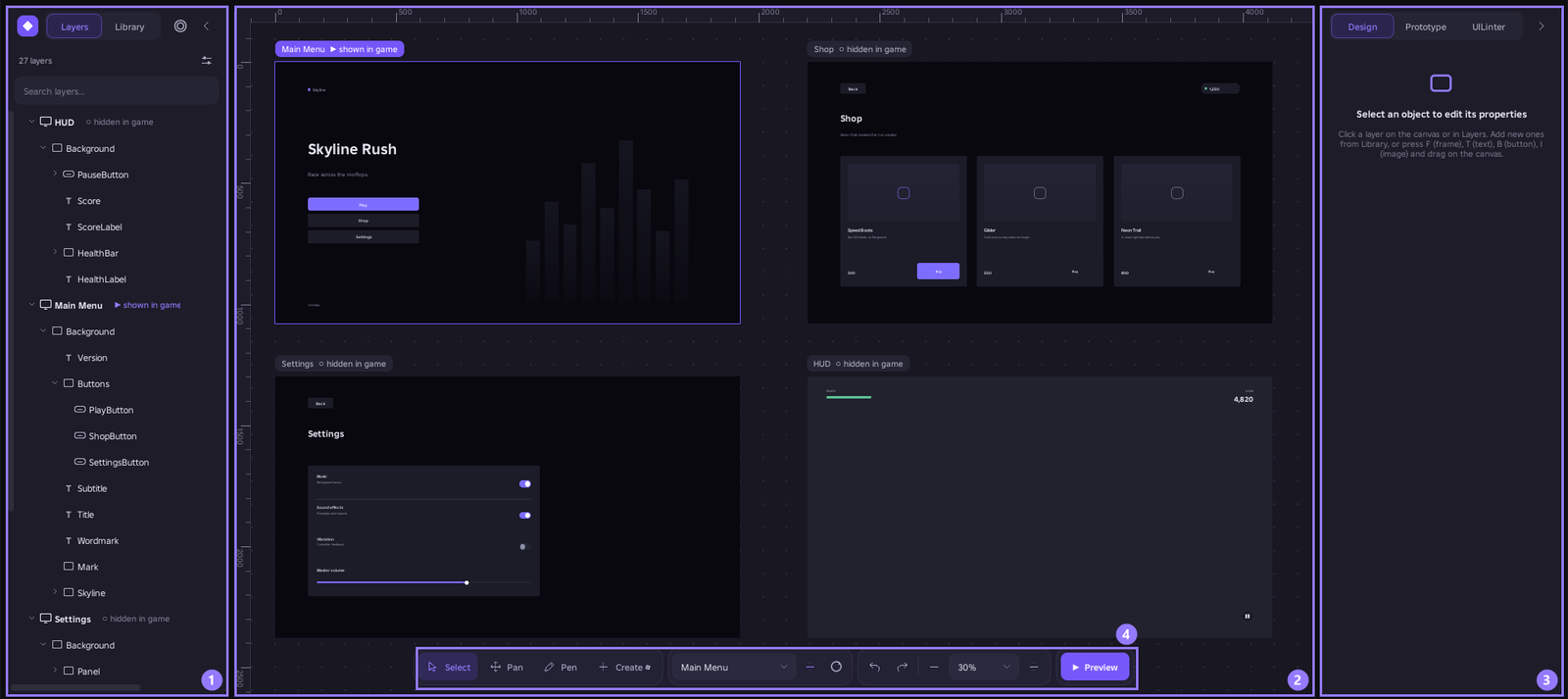This screenshot has height=699, width=1568.
Task: Activate the Pan tool
Action: (507, 667)
